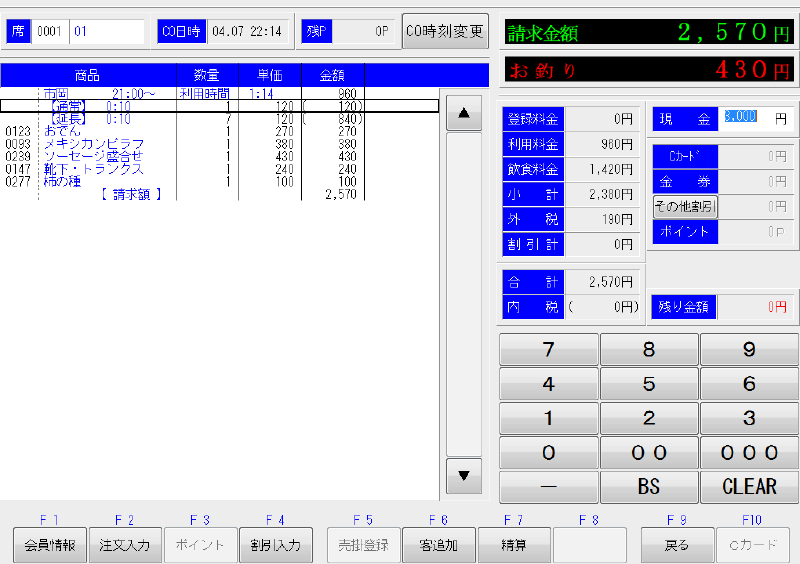The image size is (800, 564).
Task: Select the ポイント payment label
Action: [x=685, y=231]
